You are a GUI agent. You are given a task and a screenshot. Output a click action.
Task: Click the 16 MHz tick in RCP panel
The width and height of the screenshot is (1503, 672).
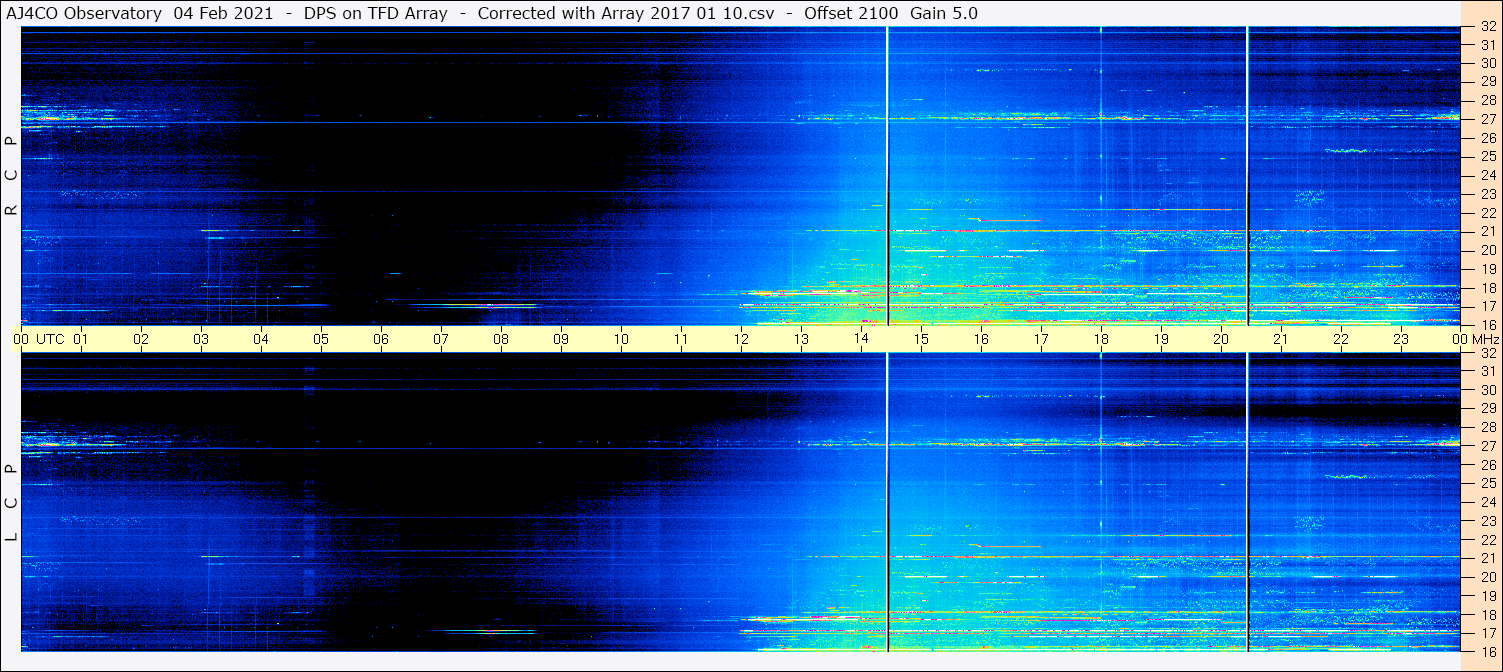(1488, 325)
